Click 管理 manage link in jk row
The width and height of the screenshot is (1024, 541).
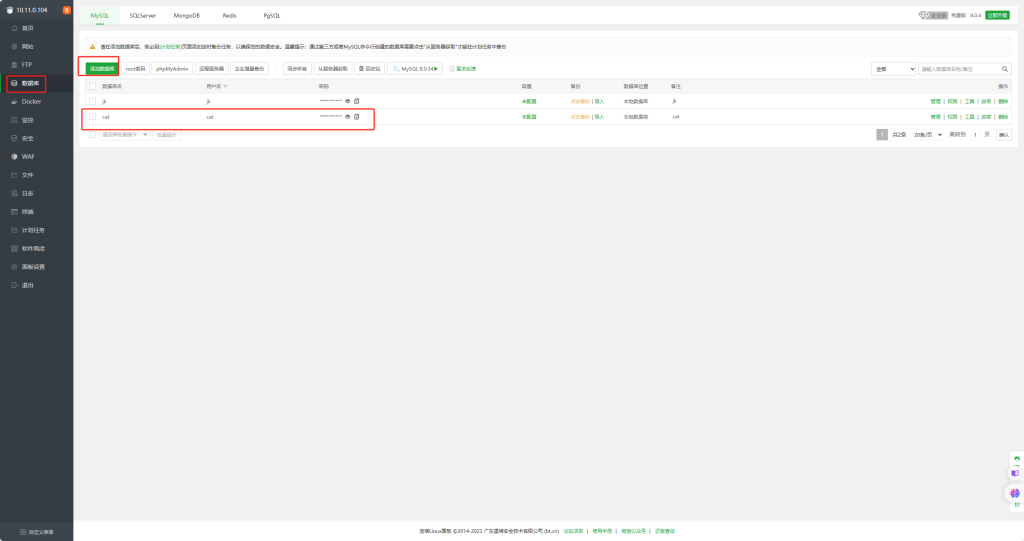pos(935,101)
